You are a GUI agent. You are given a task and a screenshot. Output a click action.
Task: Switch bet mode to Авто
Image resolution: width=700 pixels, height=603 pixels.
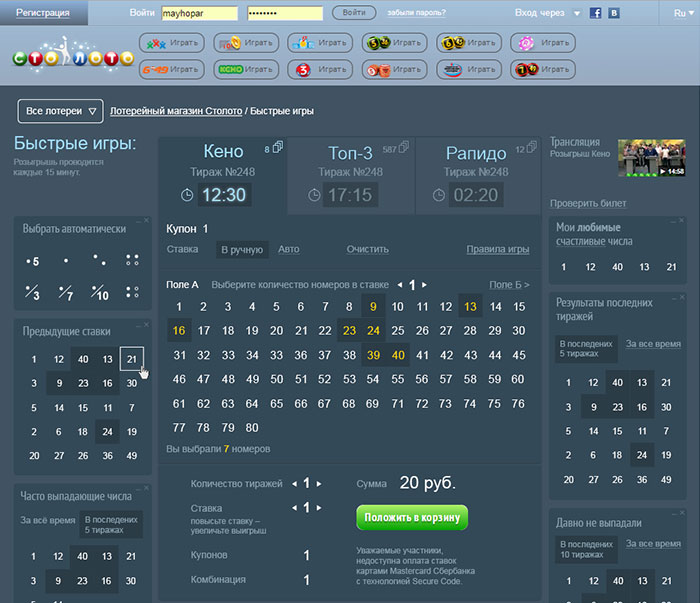click(x=288, y=249)
